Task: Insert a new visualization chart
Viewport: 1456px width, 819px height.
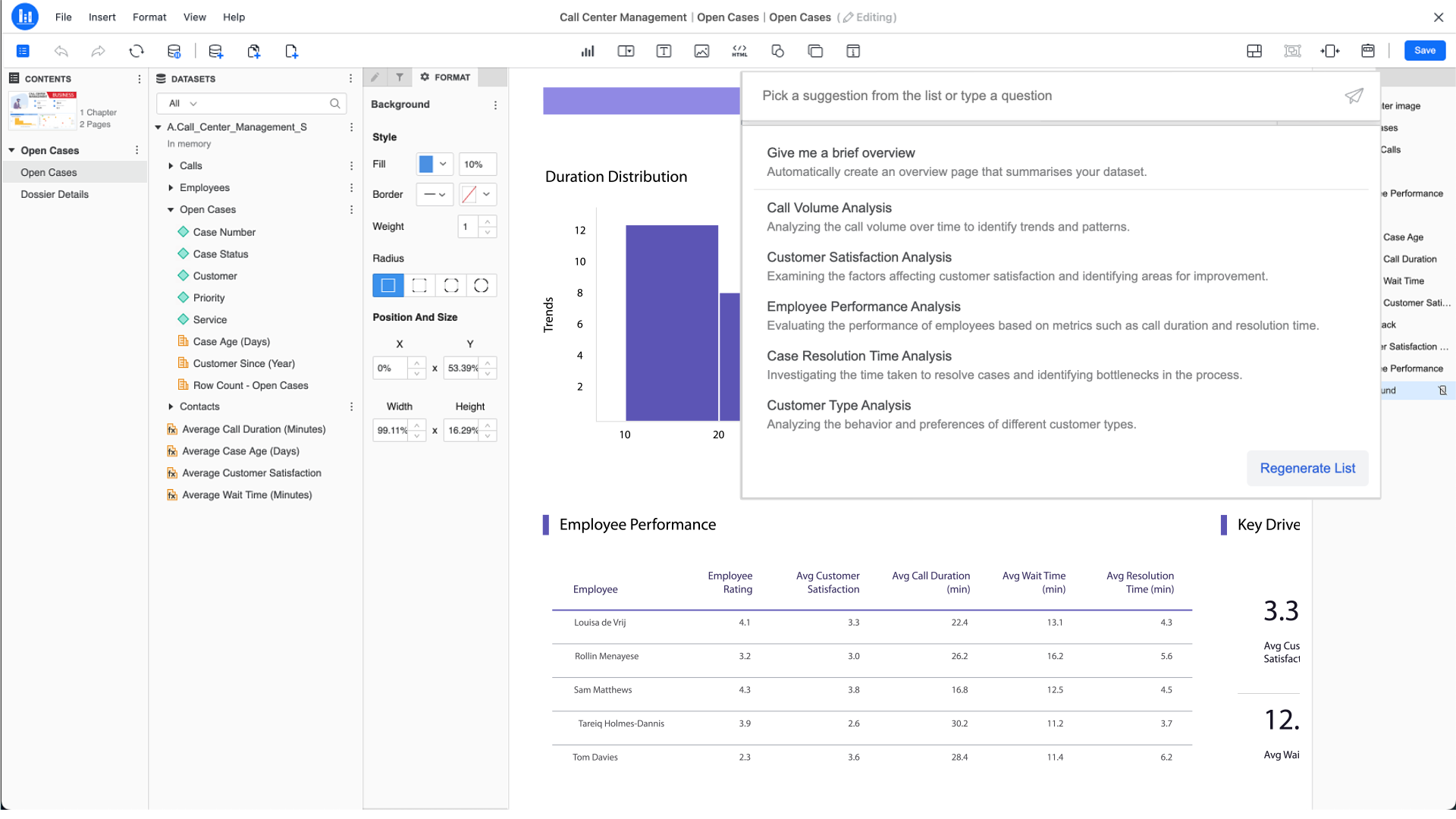Action: 588,51
